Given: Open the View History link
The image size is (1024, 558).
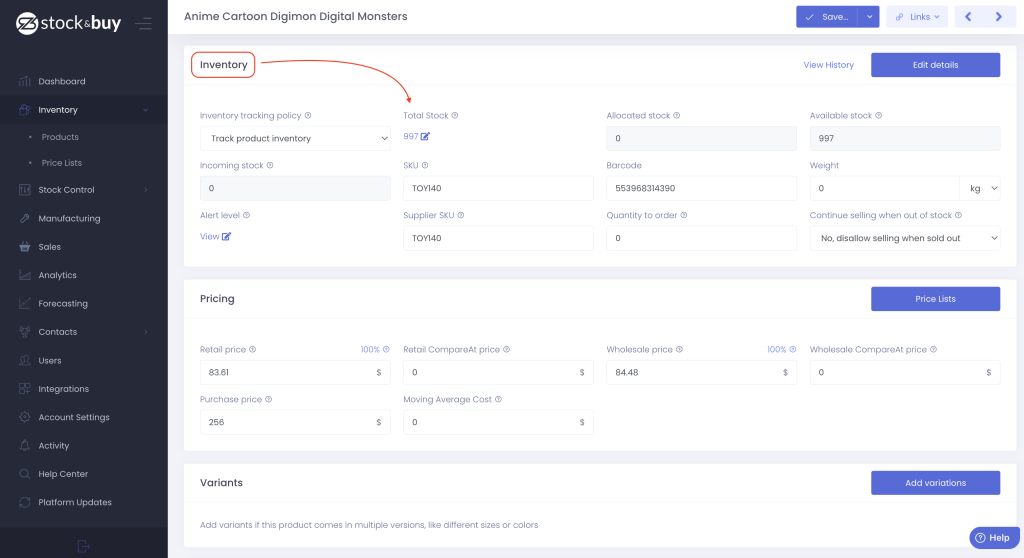Looking at the screenshot, I should [828, 65].
